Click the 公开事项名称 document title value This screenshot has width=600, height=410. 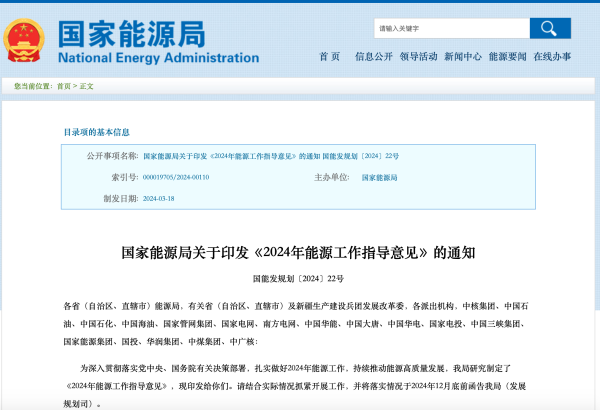tap(270, 156)
